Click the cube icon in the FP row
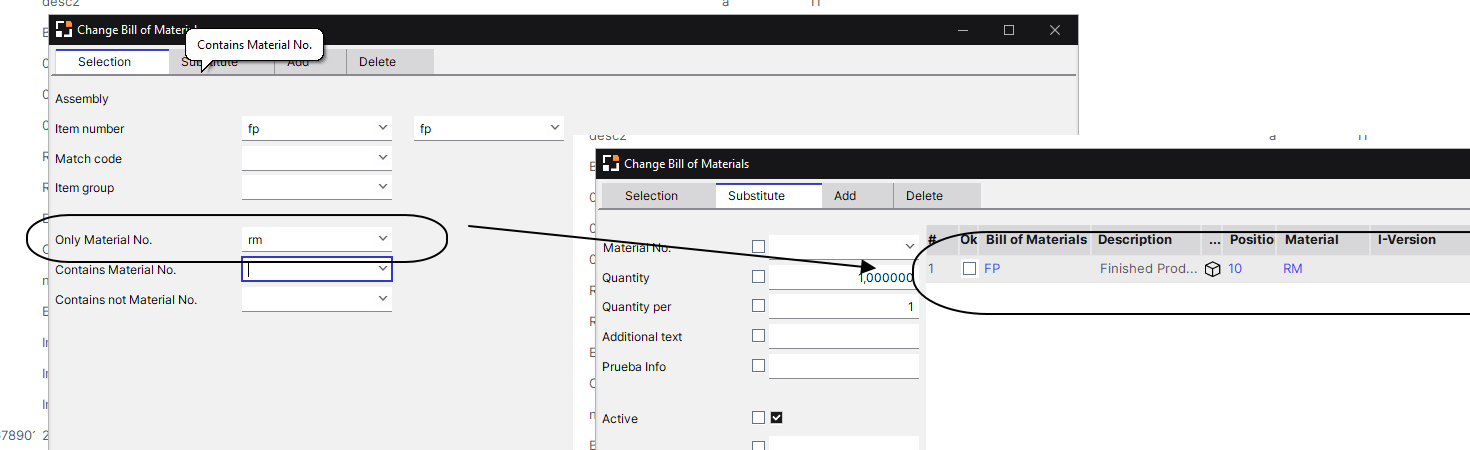 1212,269
